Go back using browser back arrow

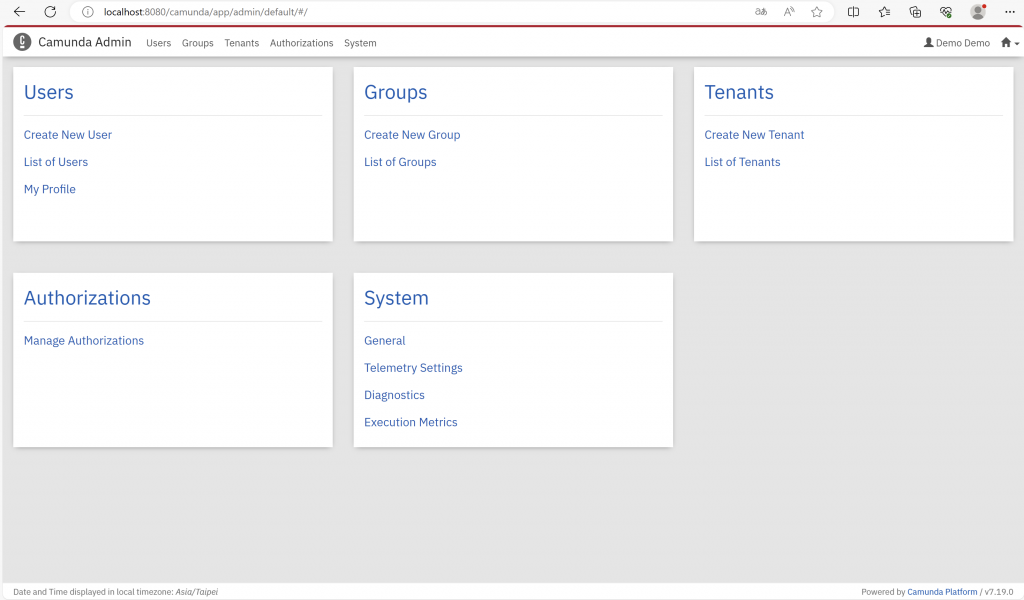point(20,12)
